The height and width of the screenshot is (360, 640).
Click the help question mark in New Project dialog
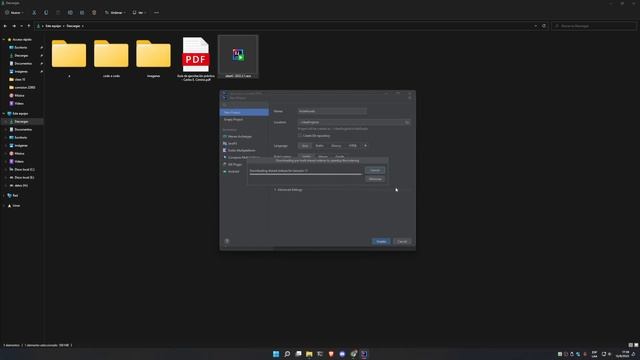227,241
